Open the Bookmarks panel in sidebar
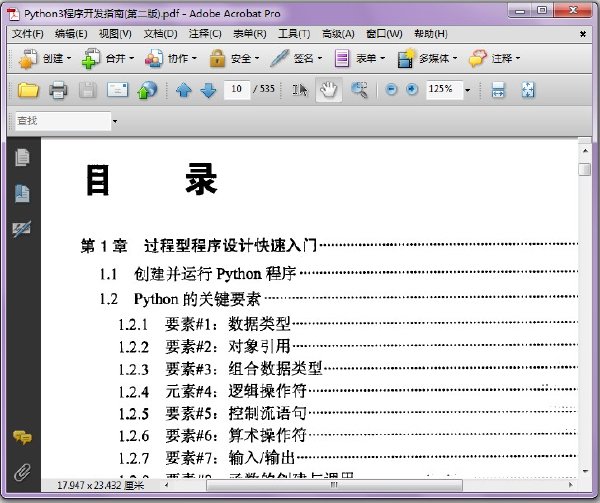The image size is (600, 503). coord(22,194)
